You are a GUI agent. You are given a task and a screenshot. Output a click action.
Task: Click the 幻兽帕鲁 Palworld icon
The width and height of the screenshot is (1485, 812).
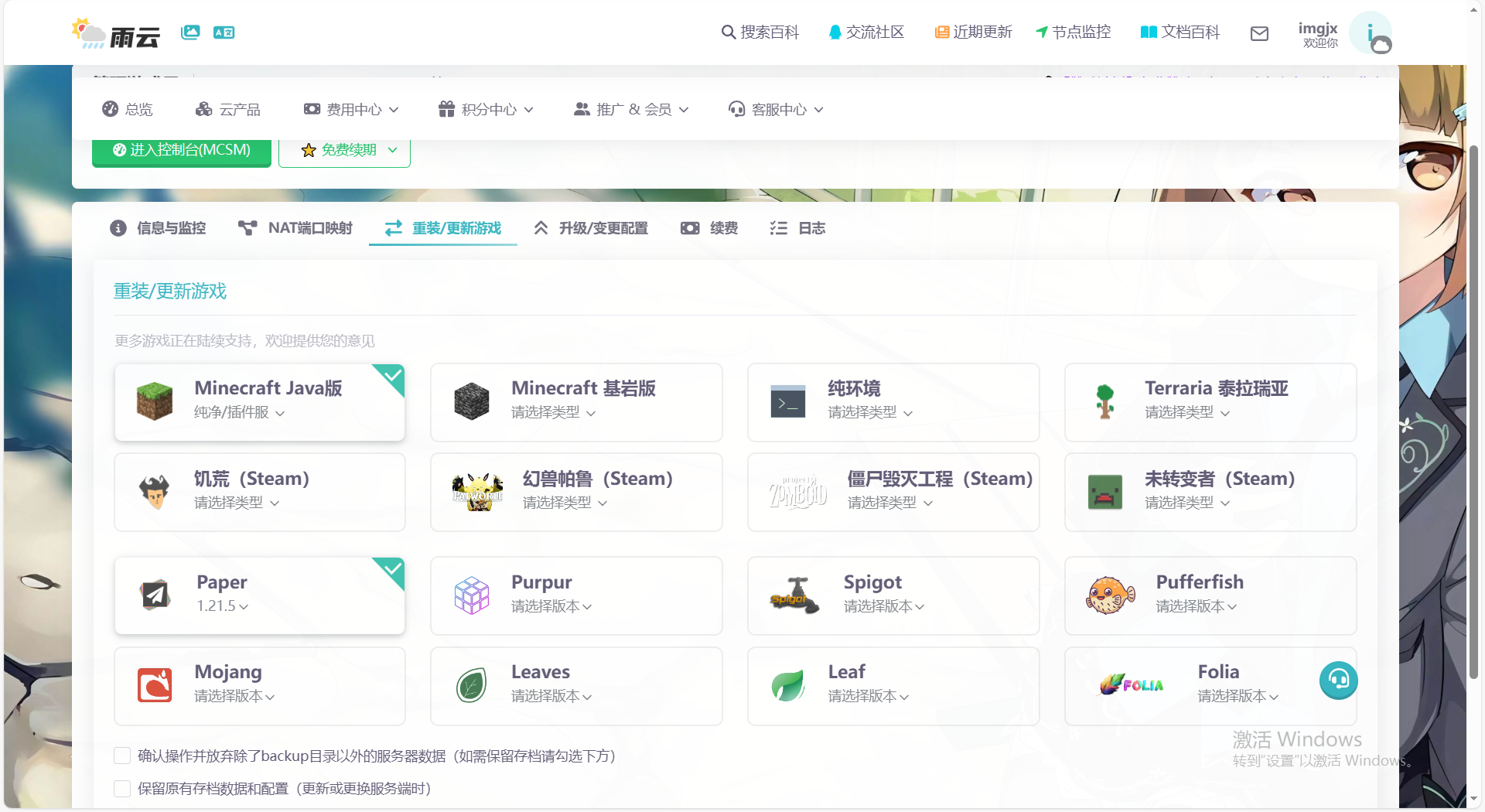pyautogui.click(x=478, y=492)
